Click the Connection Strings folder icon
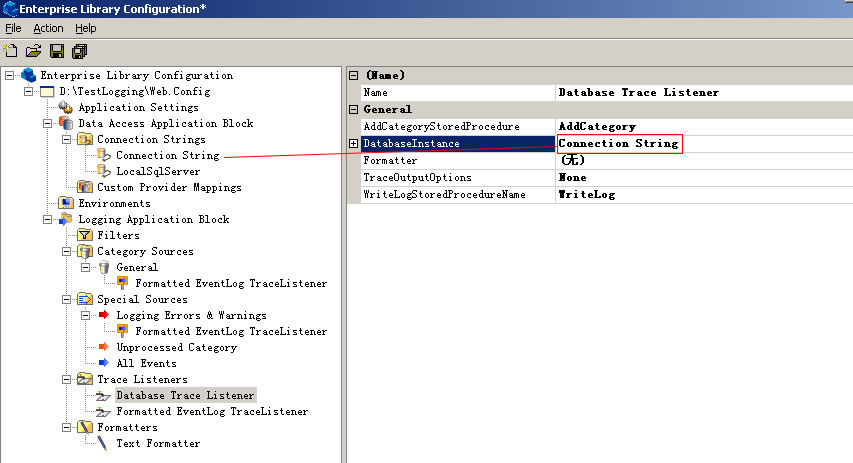The height and width of the screenshot is (463, 853). (x=85, y=139)
